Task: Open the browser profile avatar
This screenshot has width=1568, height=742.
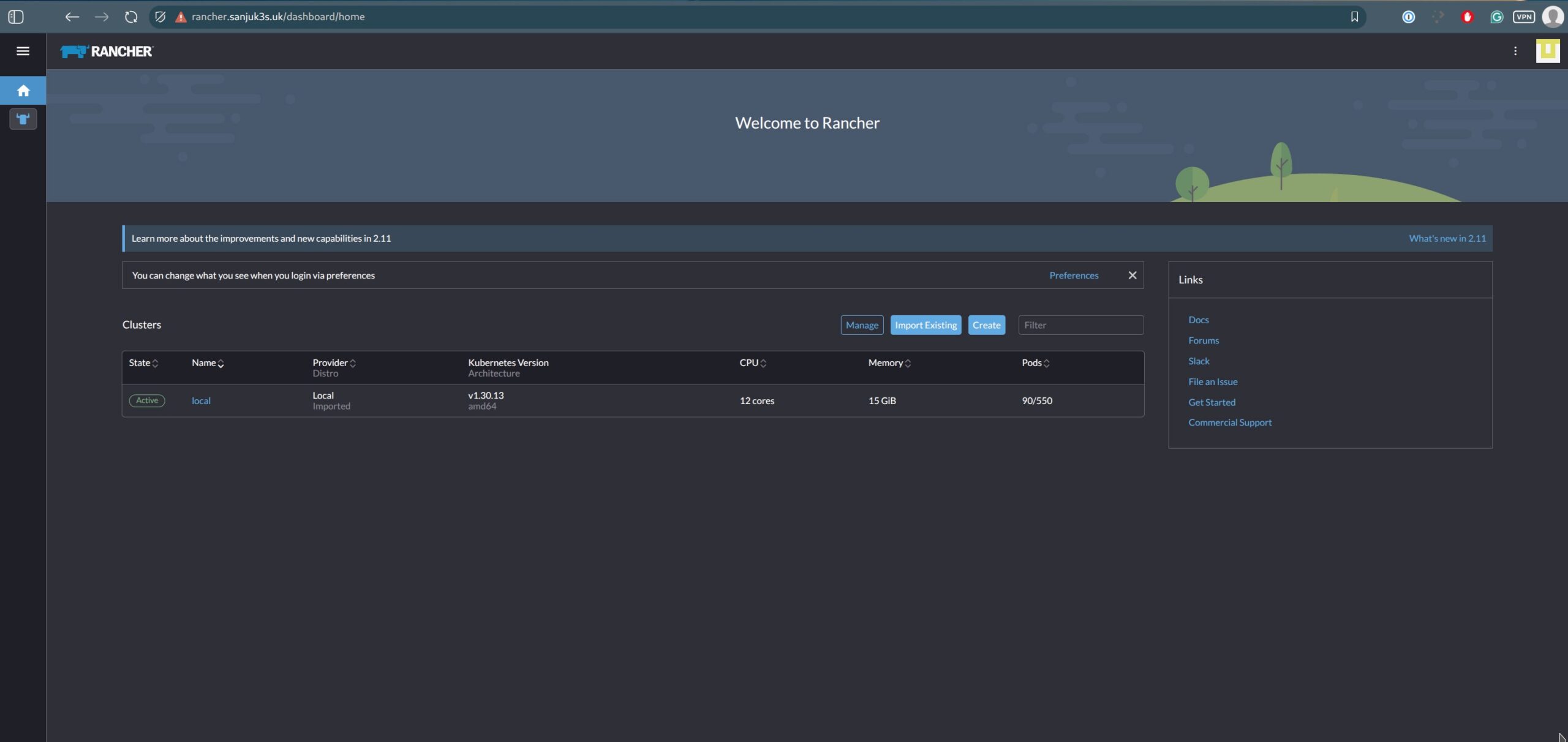Action: (x=1553, y=17)
